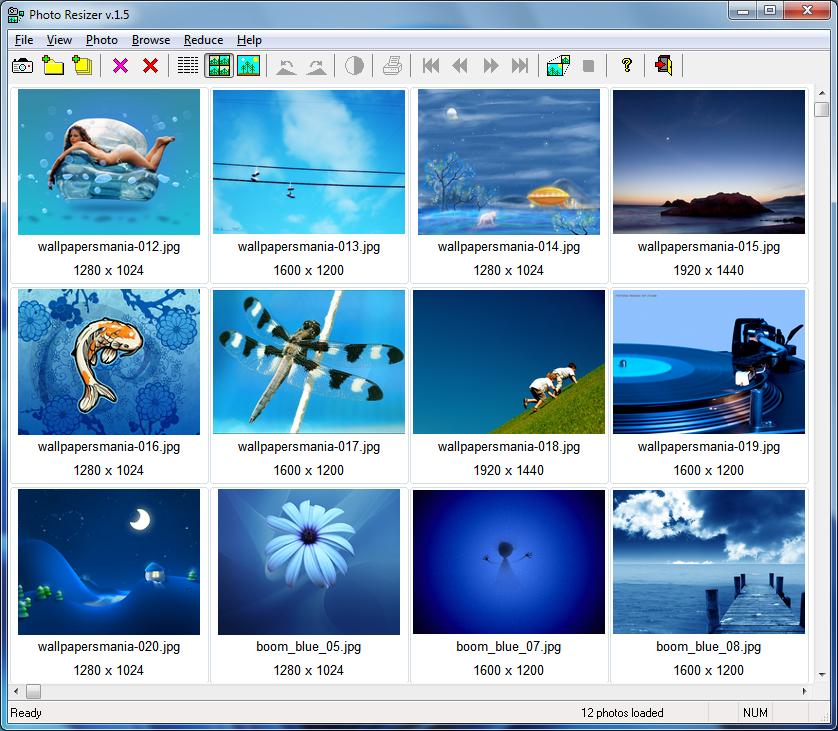This screenshot has height=731, width=838.
Task: Click the vertical scrollbar up arrow
Action: [x=821, y=93]
